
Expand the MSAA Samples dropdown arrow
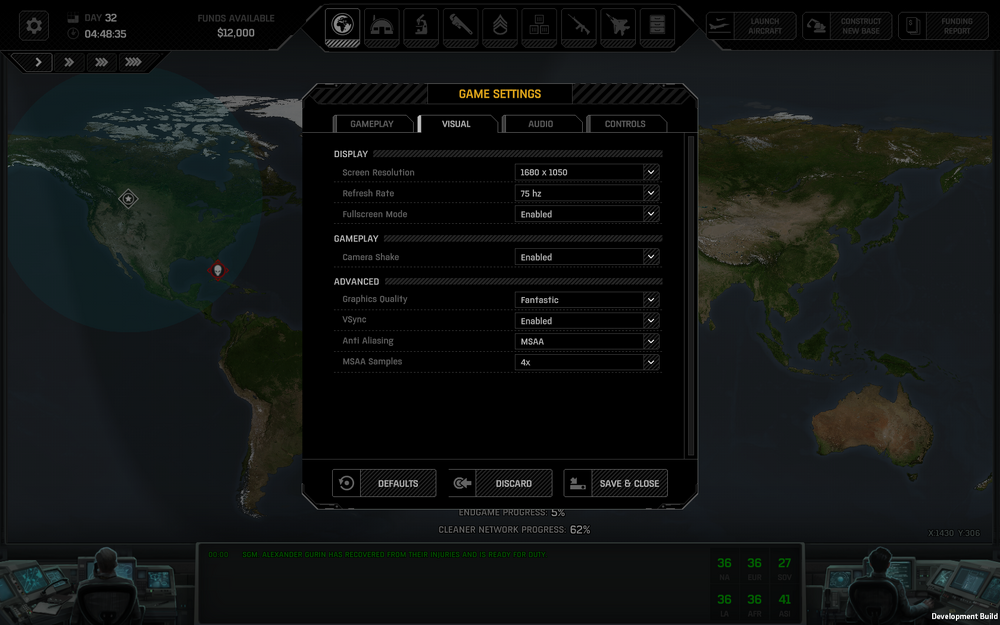[651, 362]
